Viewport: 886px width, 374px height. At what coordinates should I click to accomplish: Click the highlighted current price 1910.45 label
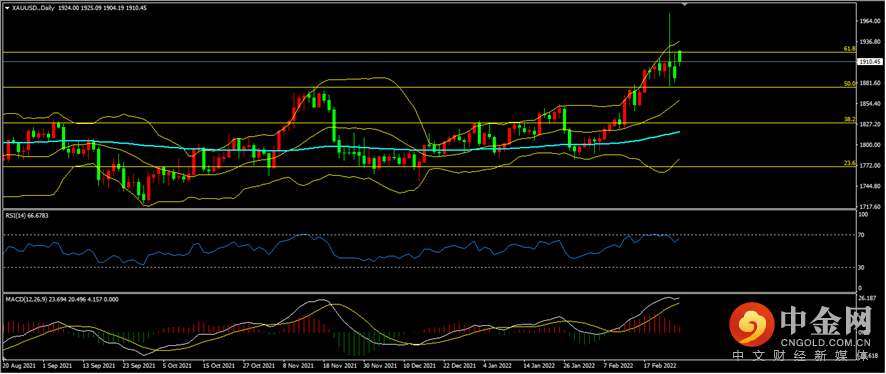[870, 62]
